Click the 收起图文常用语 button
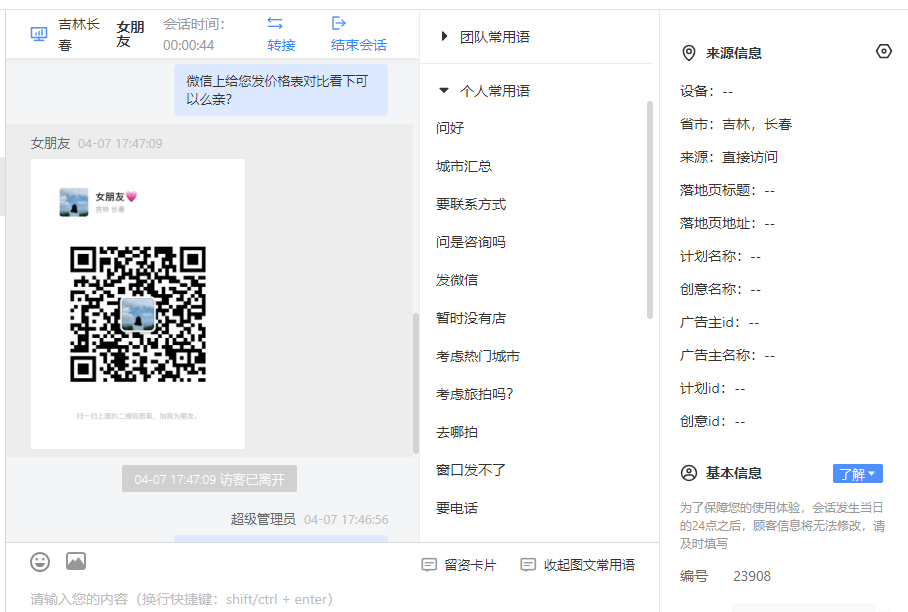 [578, 565]
